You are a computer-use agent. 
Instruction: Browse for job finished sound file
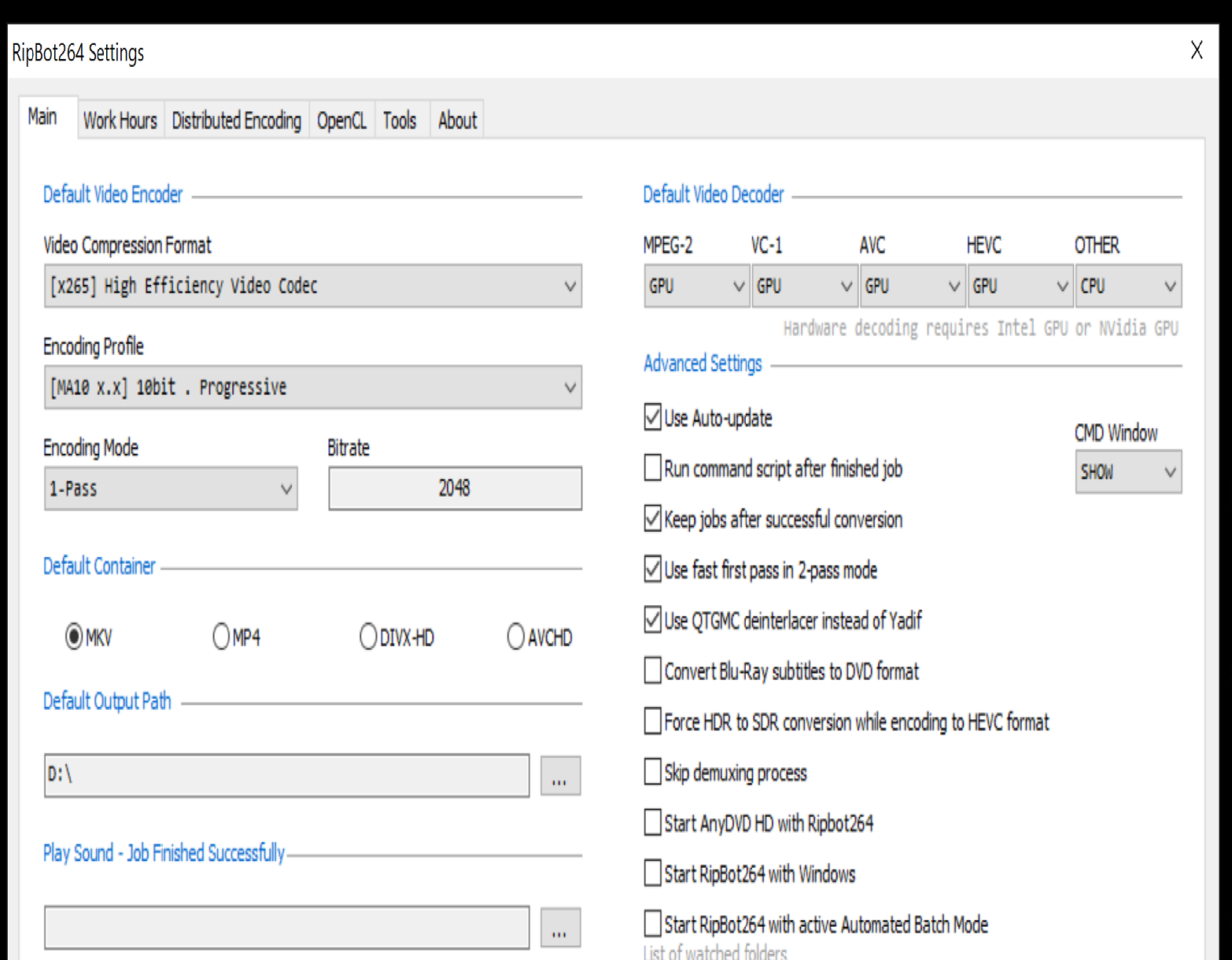click(560, 928)
